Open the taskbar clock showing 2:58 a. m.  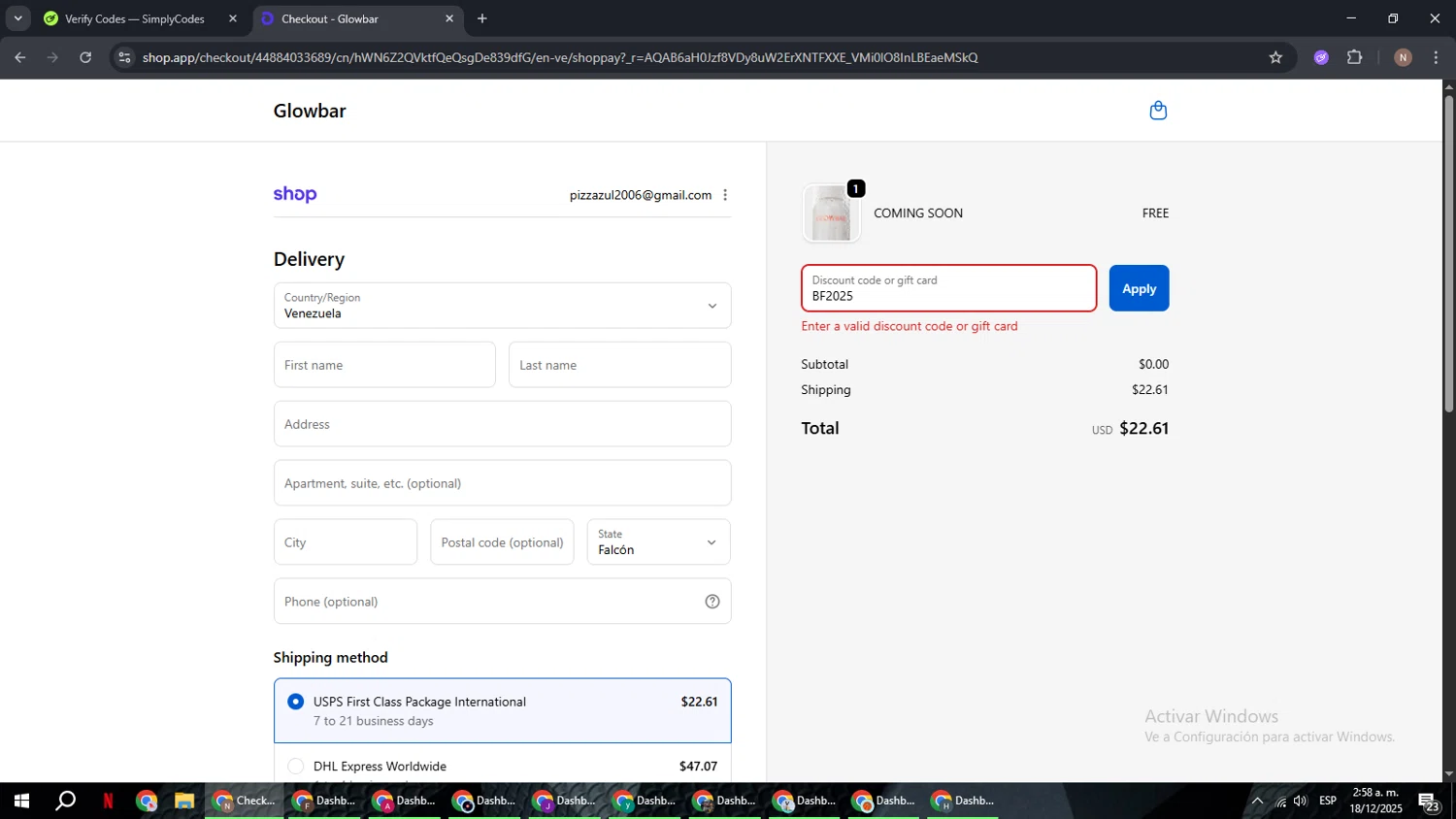[1375, 801]
